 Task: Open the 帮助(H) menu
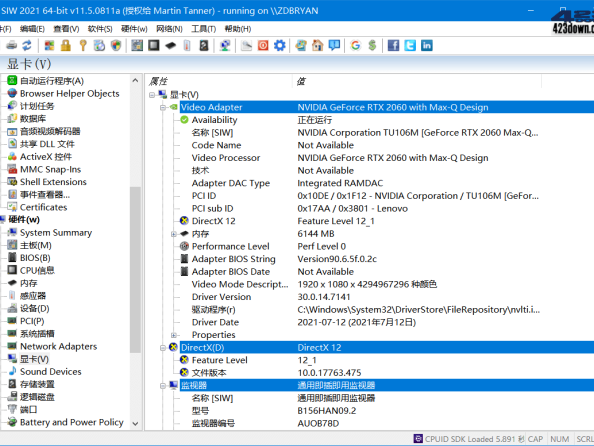point(238,29)
